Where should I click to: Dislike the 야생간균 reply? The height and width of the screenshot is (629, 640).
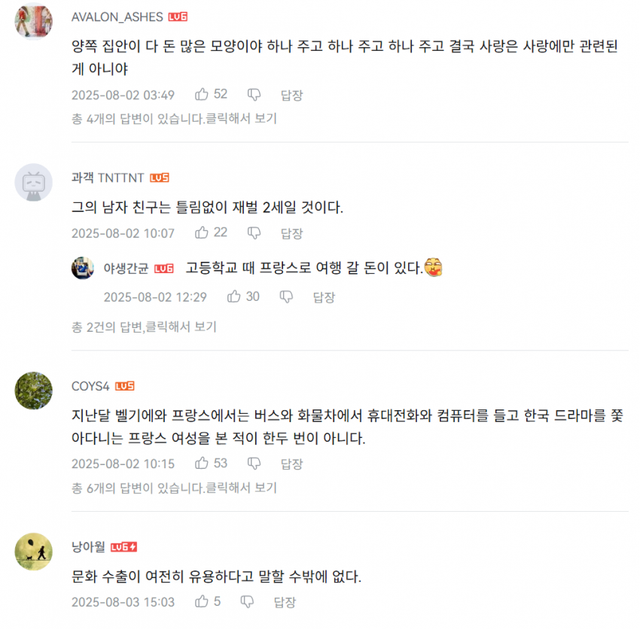click(286, 297)
